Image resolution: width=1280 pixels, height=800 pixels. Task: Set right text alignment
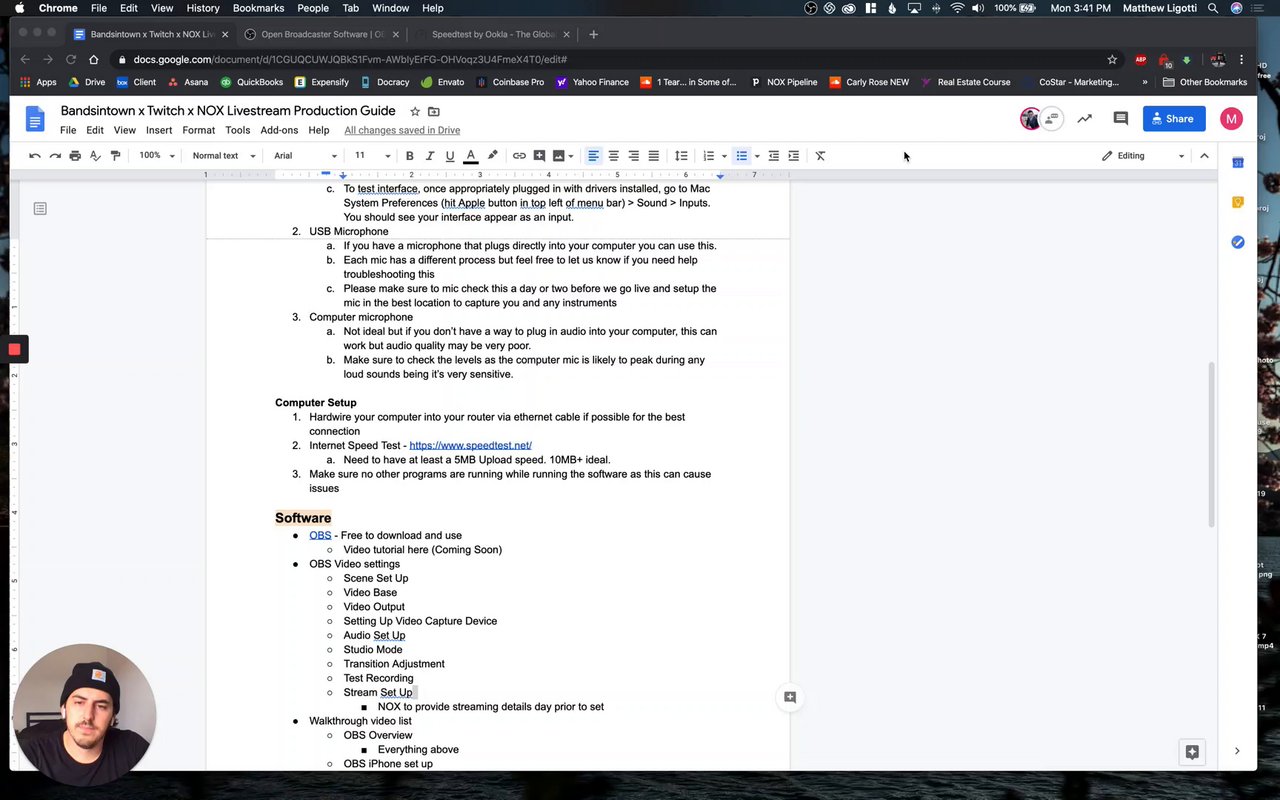(x=633, y=156)
